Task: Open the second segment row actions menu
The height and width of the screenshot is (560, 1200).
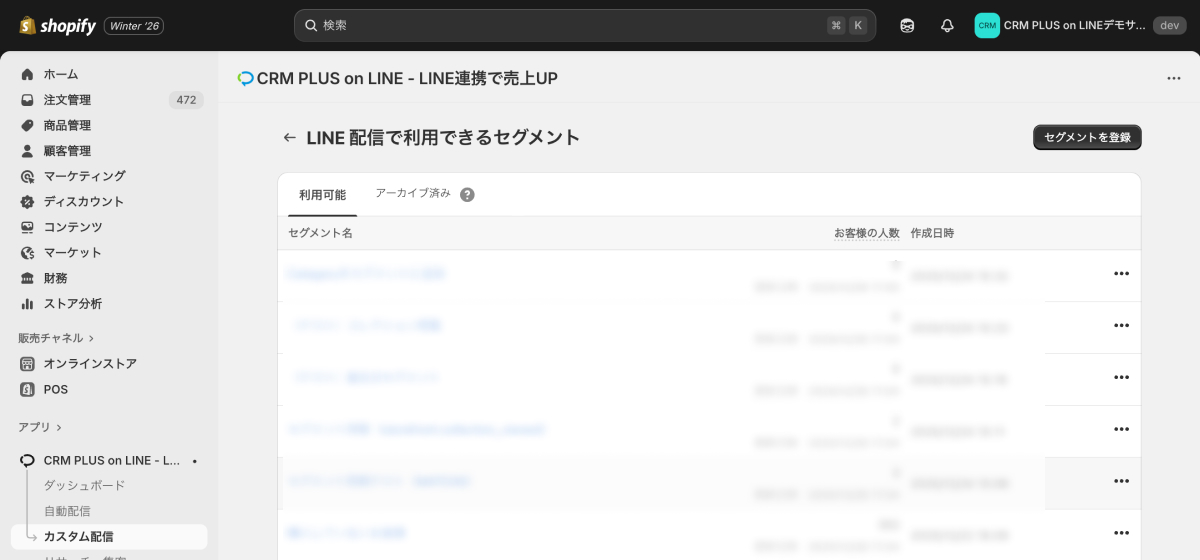Action: tap(1121, 325)
